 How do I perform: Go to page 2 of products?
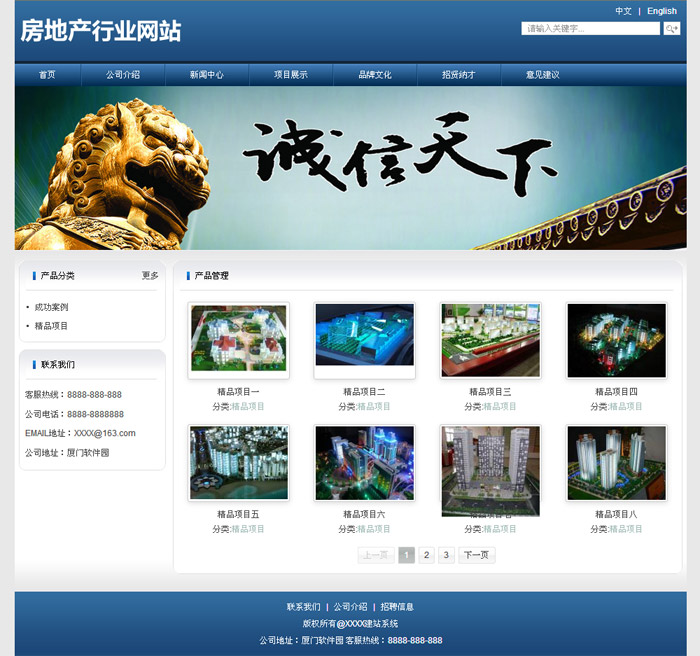tap(426, 555)
